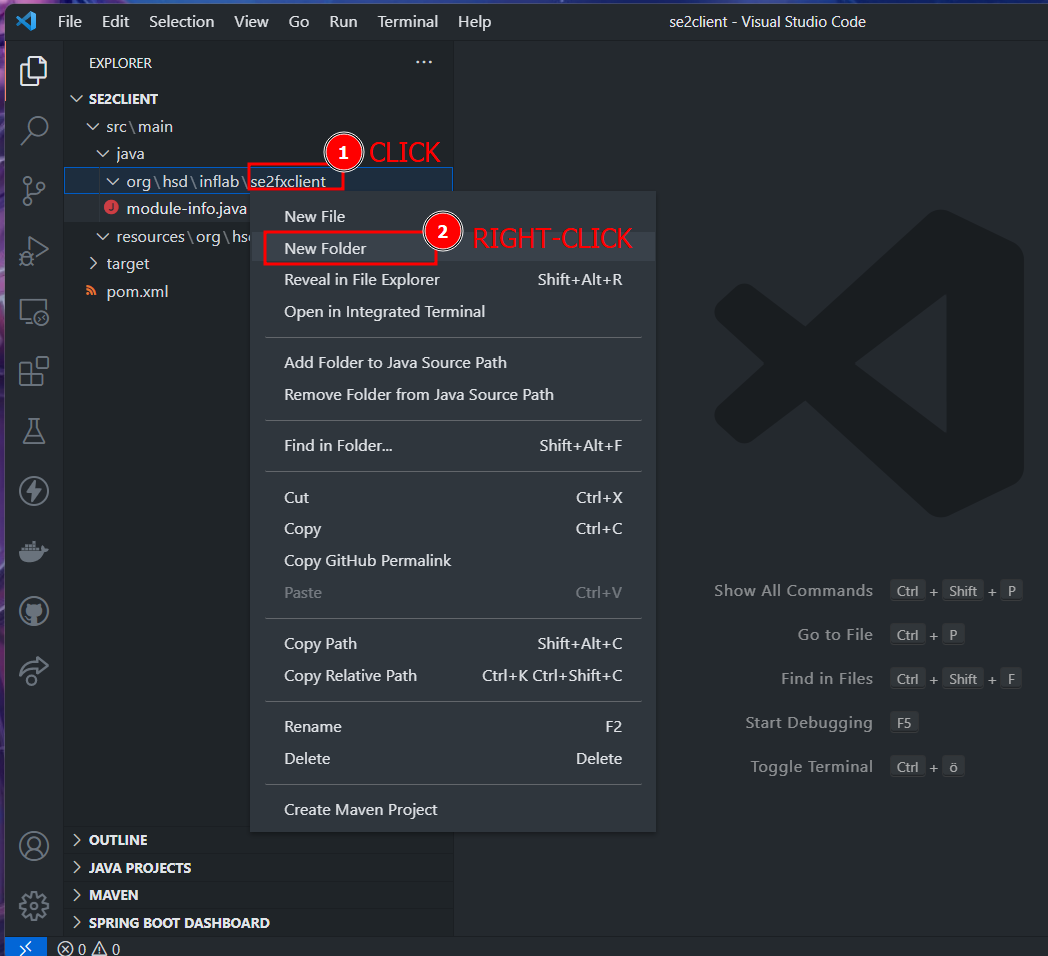Open the Edit menu

(116, 21)
